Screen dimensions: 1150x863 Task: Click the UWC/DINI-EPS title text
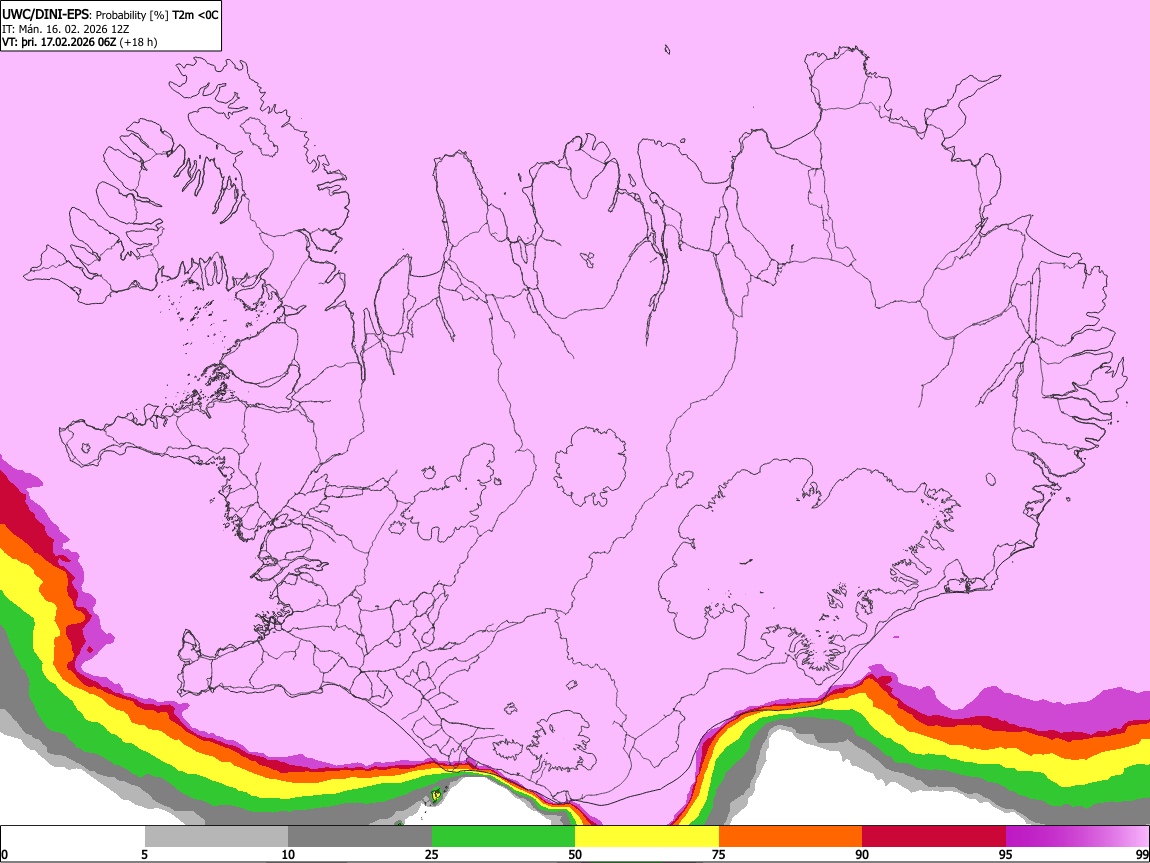click(x=46, y=15)
